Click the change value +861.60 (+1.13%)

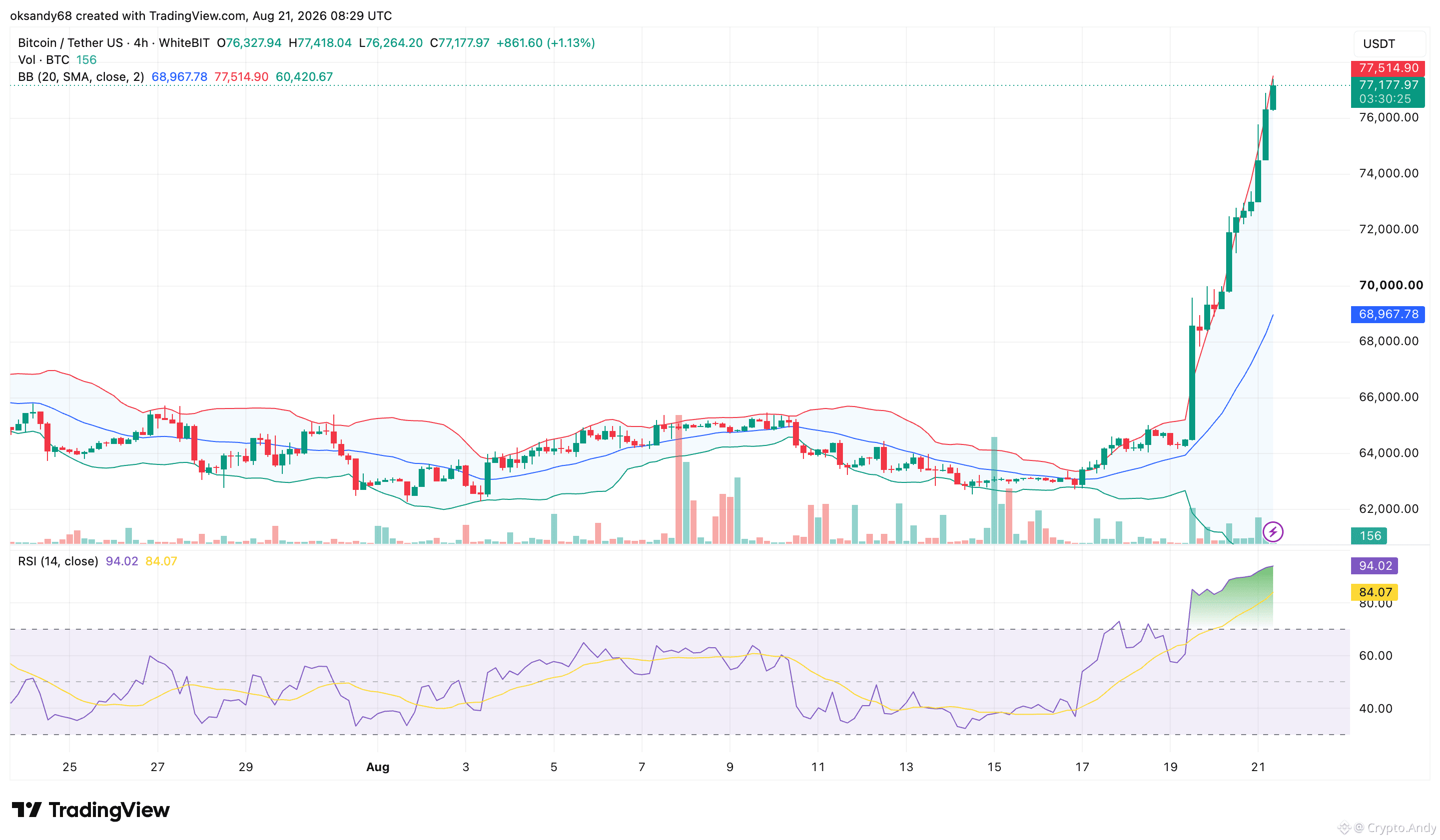[x=546, y=43]
